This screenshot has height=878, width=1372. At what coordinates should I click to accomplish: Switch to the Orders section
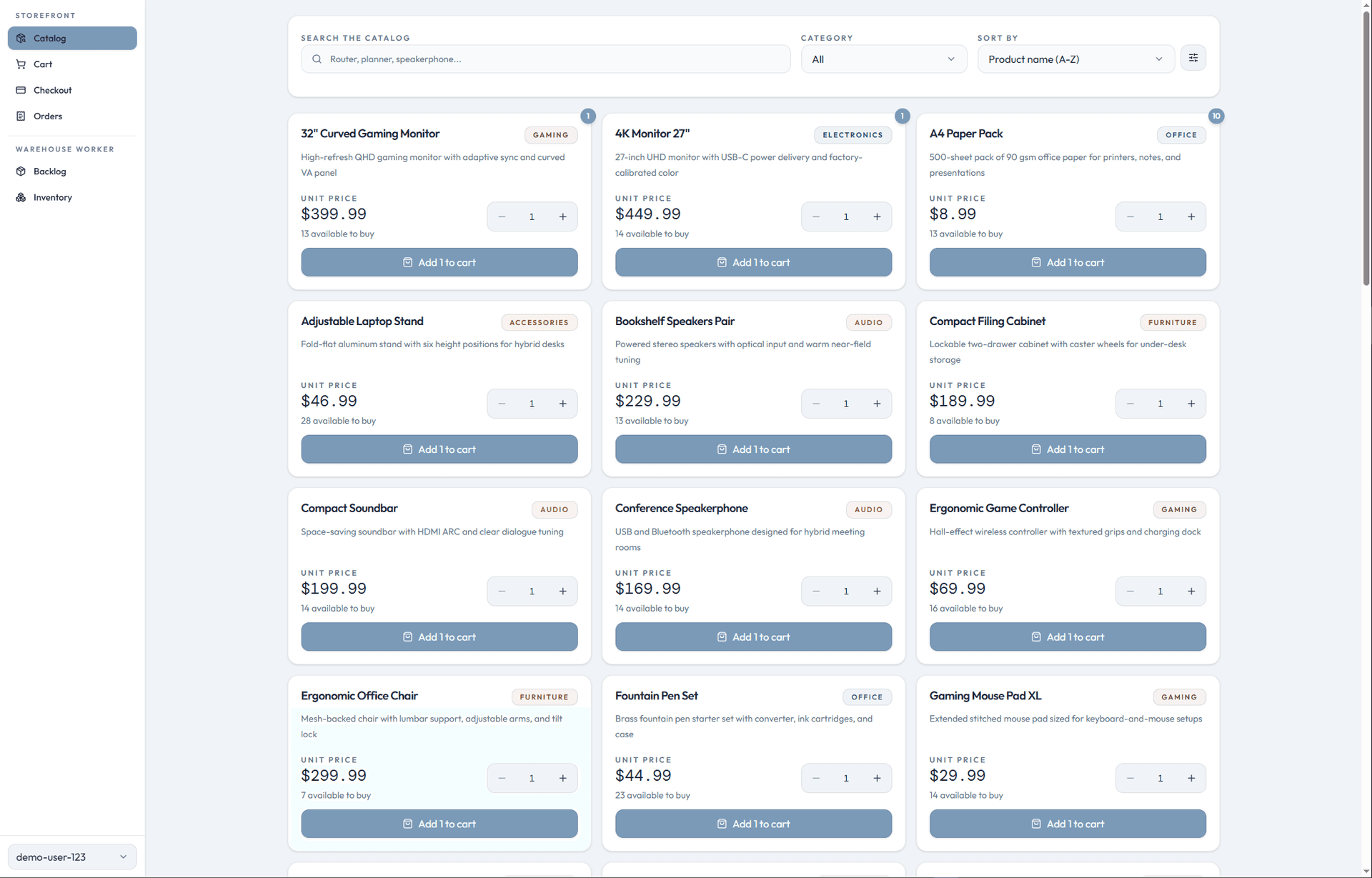point(47,116)
